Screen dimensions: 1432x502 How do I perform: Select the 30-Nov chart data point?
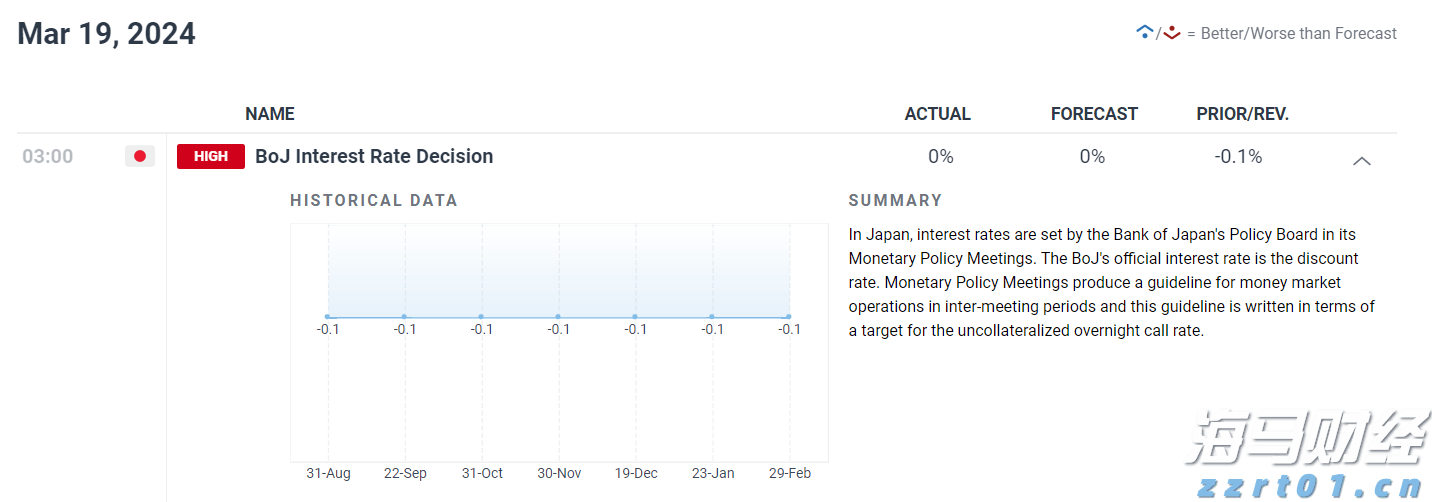(x=558, y=317)
